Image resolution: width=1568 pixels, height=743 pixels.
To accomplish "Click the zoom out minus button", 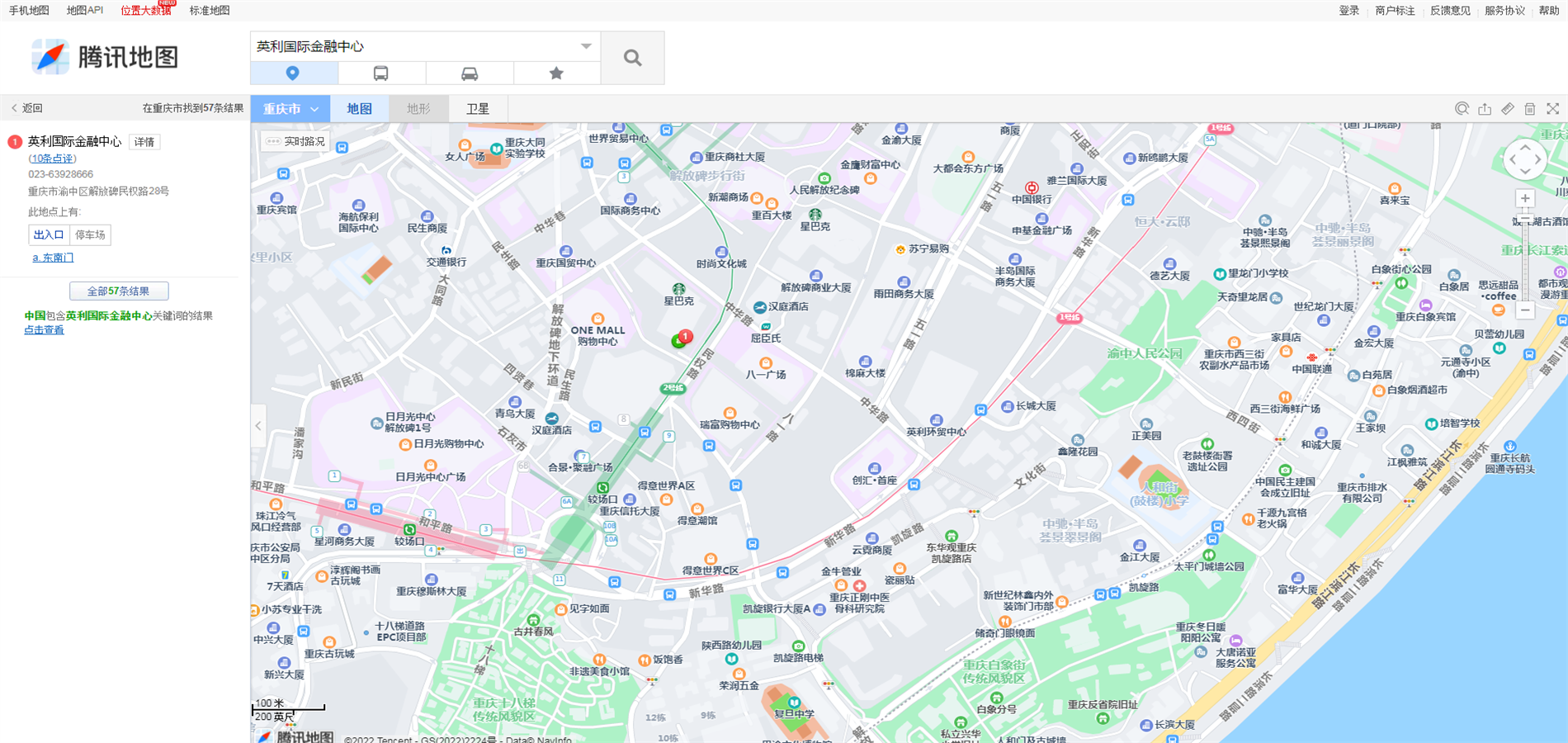I will pos(1525,310).
